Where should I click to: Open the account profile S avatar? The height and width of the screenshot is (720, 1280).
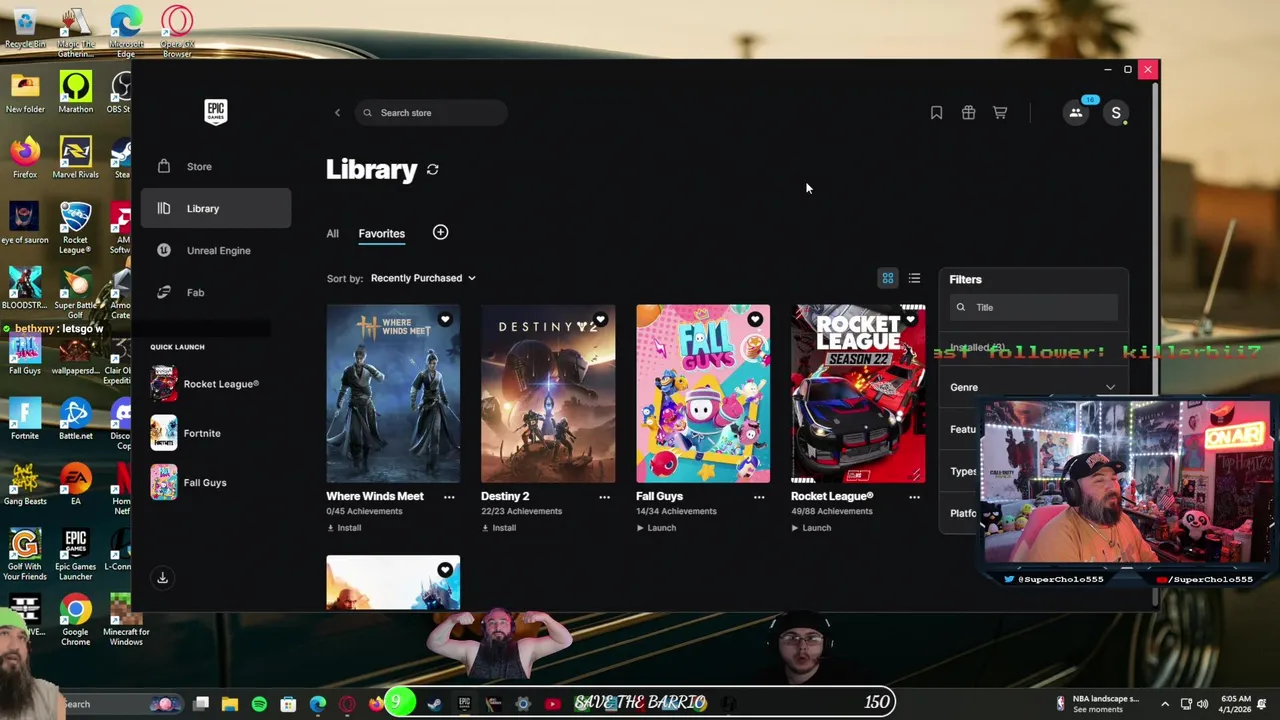1116,113
